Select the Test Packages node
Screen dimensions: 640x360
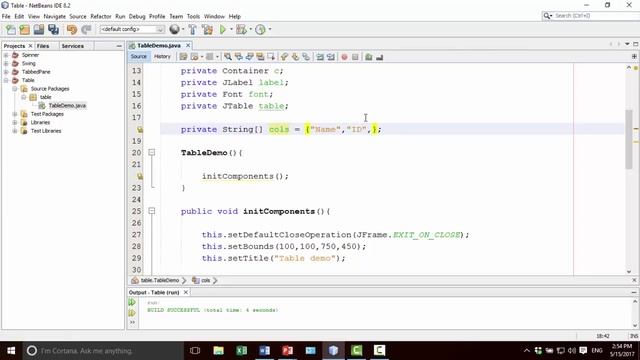47,114
